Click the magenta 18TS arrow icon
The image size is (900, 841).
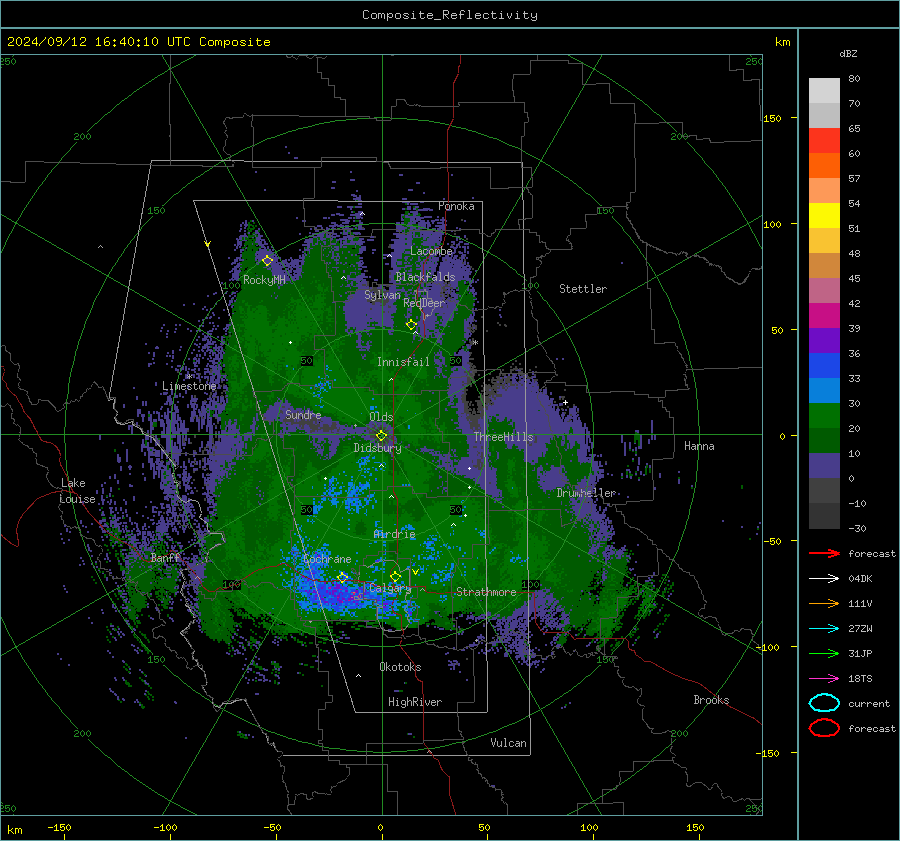[824, 679]
